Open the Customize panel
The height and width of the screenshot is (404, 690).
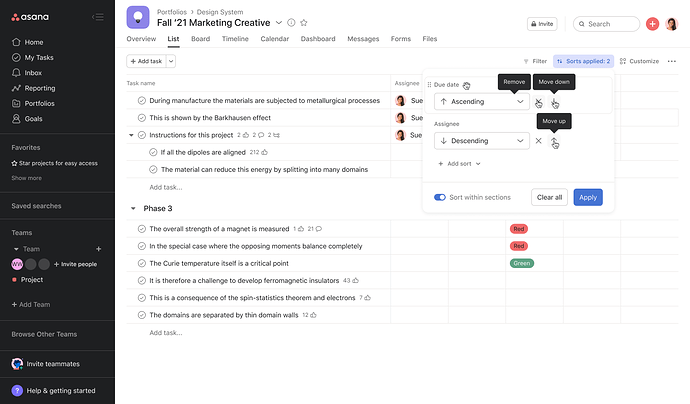click(x=639, y=61)
